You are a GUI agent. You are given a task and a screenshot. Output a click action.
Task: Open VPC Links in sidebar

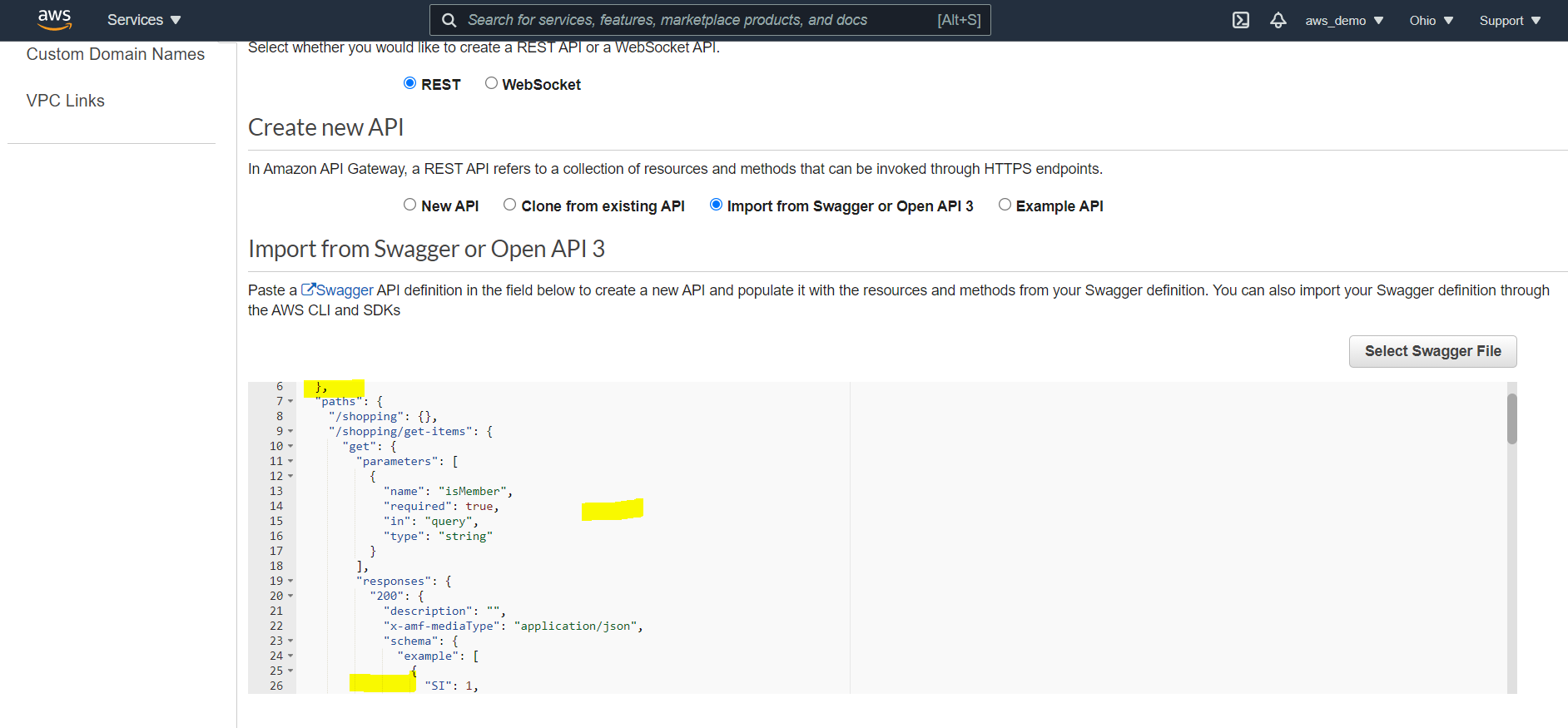click(66, 101)
